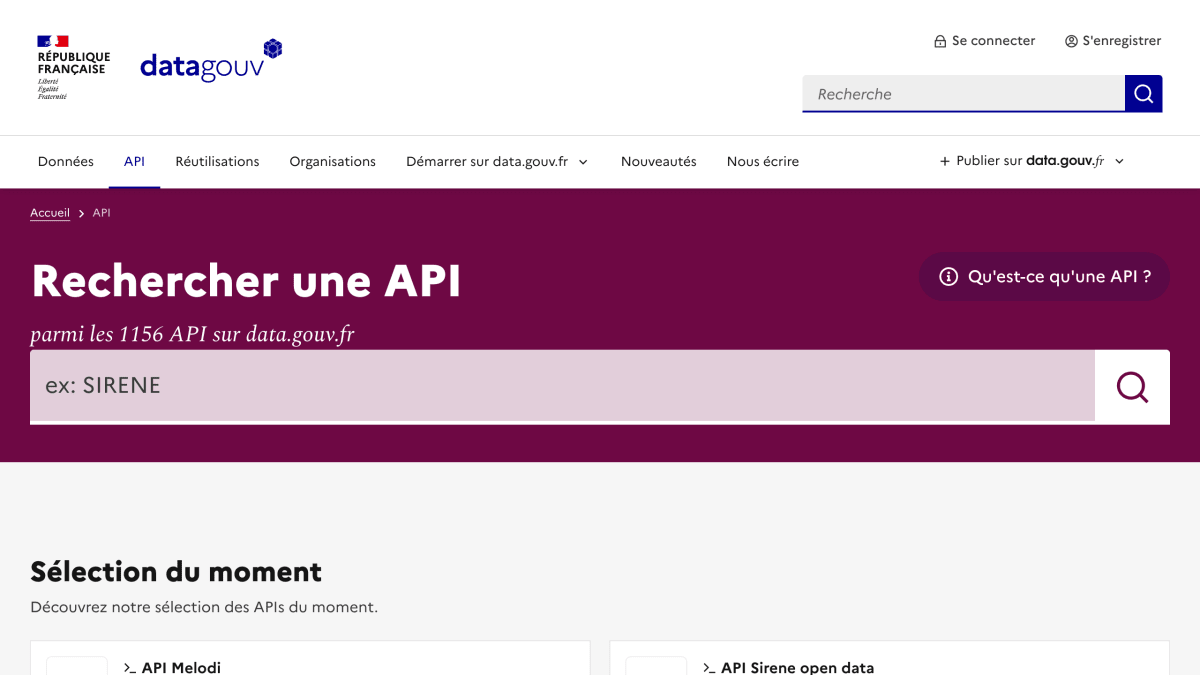Viewport: 1200px width, 675px height.
Task: Click the text 'parmi les 1156 API sur data.gouv.fr'
Action: (x=192, y=334)
